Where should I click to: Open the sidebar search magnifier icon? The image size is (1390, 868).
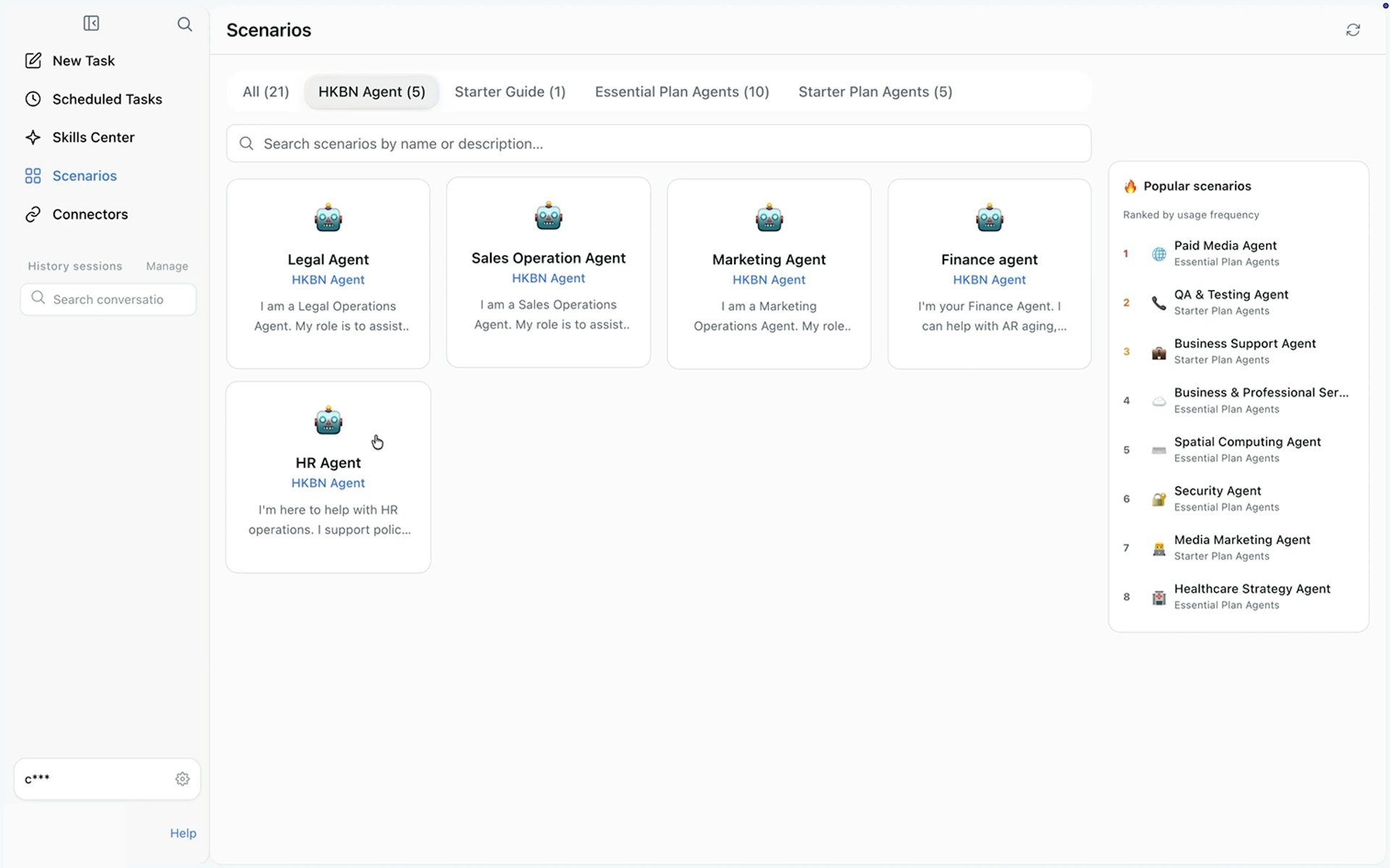(x=185, y=24)
